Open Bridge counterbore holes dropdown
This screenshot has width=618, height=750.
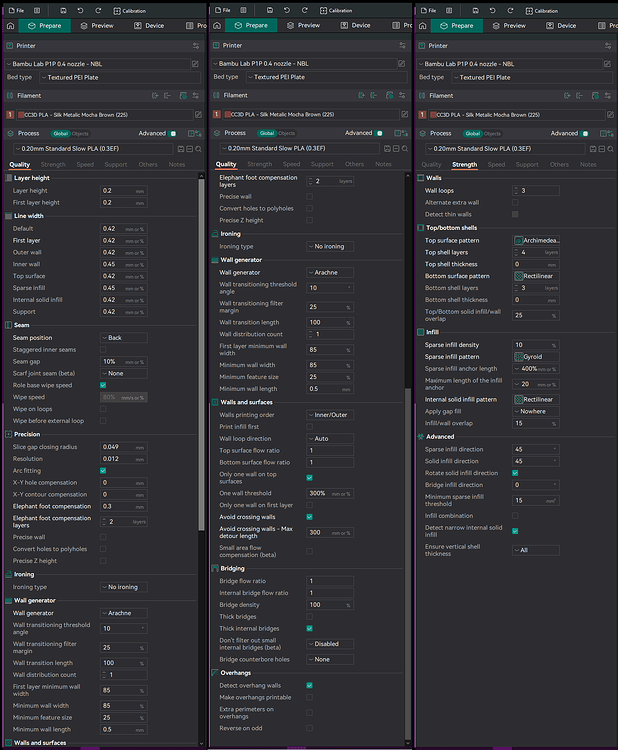pyautogui.click(x=330, y=659)
